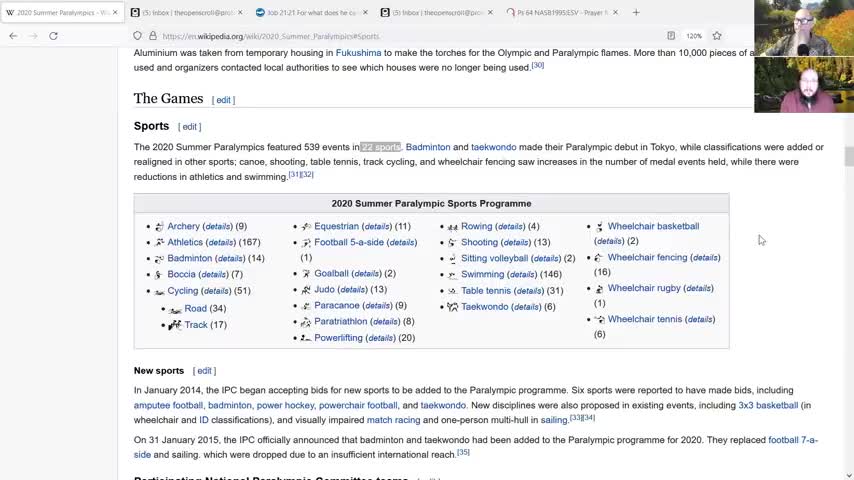This screenshot has width=854, height=480.
Task: Open the match racing link
Action: coord(393,420)
